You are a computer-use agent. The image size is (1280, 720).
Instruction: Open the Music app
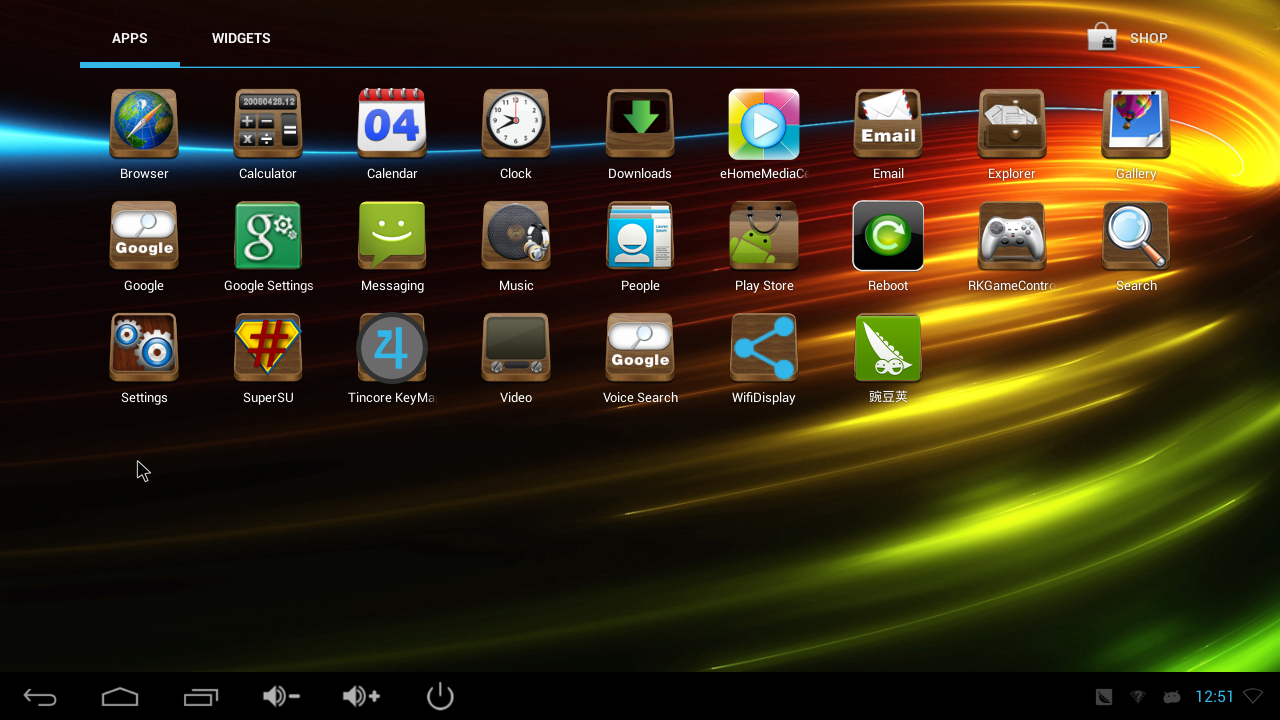[x=516, y=236]
